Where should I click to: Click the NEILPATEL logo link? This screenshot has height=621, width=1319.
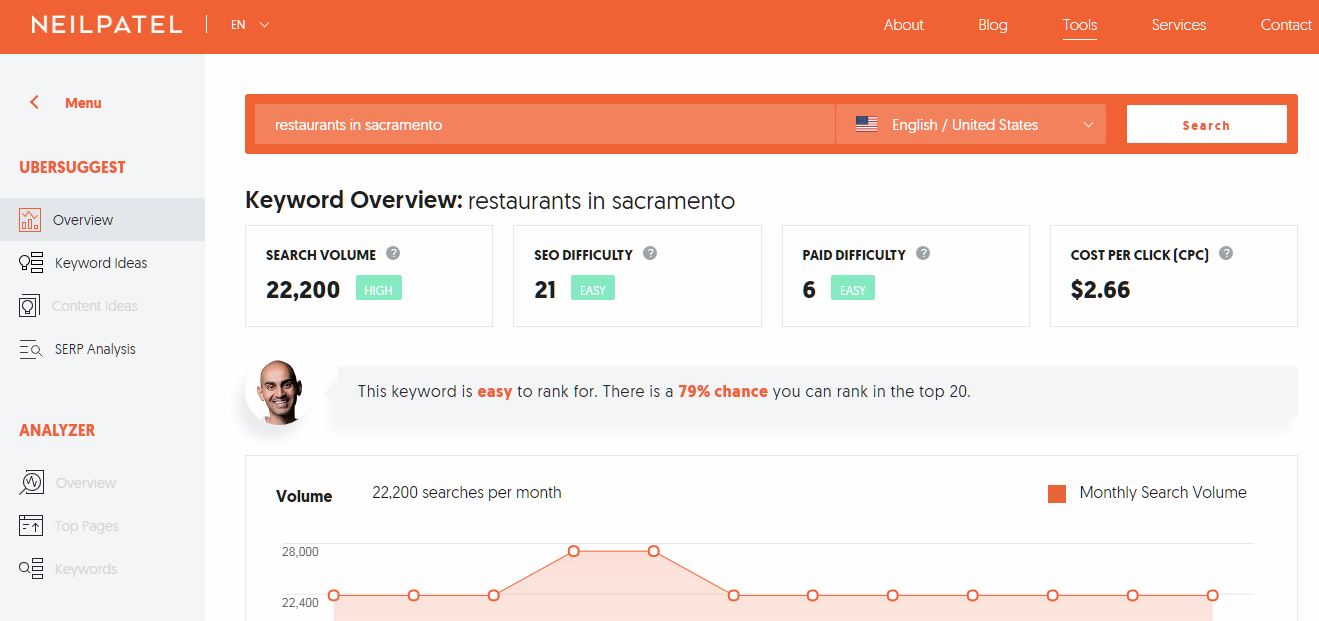point(107,25)
